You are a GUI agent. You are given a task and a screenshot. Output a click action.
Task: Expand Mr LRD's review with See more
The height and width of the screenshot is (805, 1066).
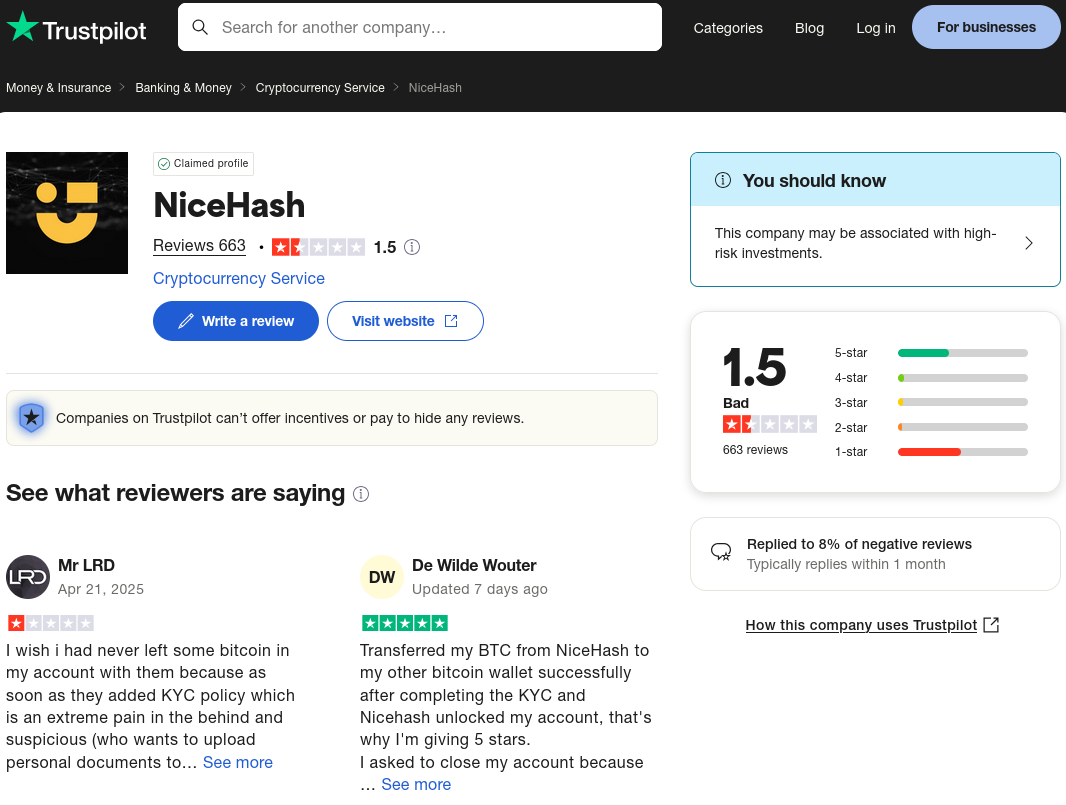tap(237, 762)
